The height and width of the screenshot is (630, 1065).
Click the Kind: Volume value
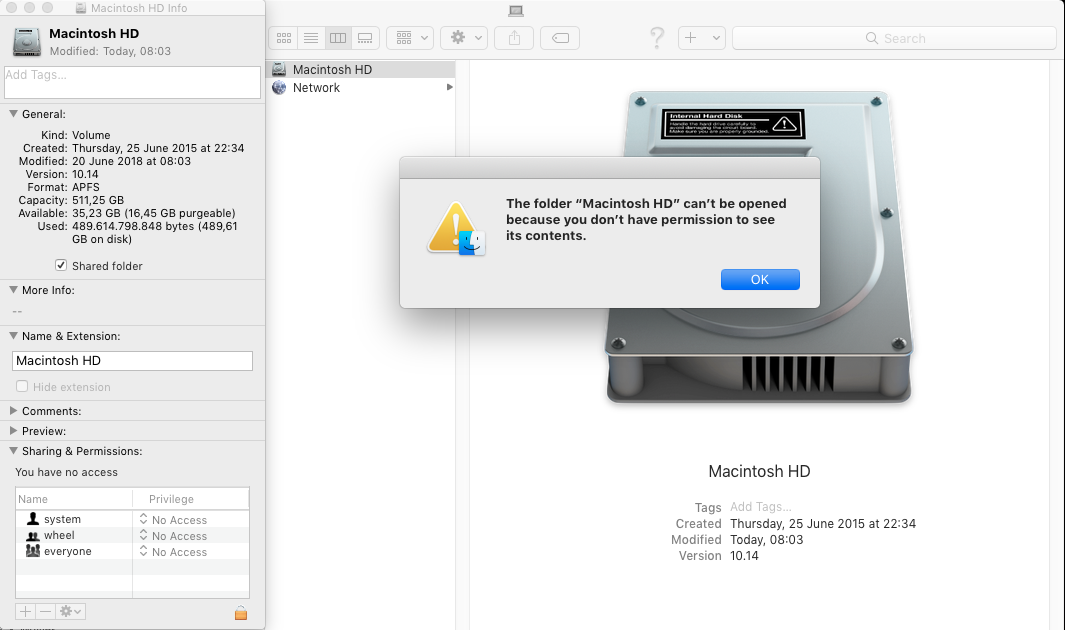click(91, 135)
